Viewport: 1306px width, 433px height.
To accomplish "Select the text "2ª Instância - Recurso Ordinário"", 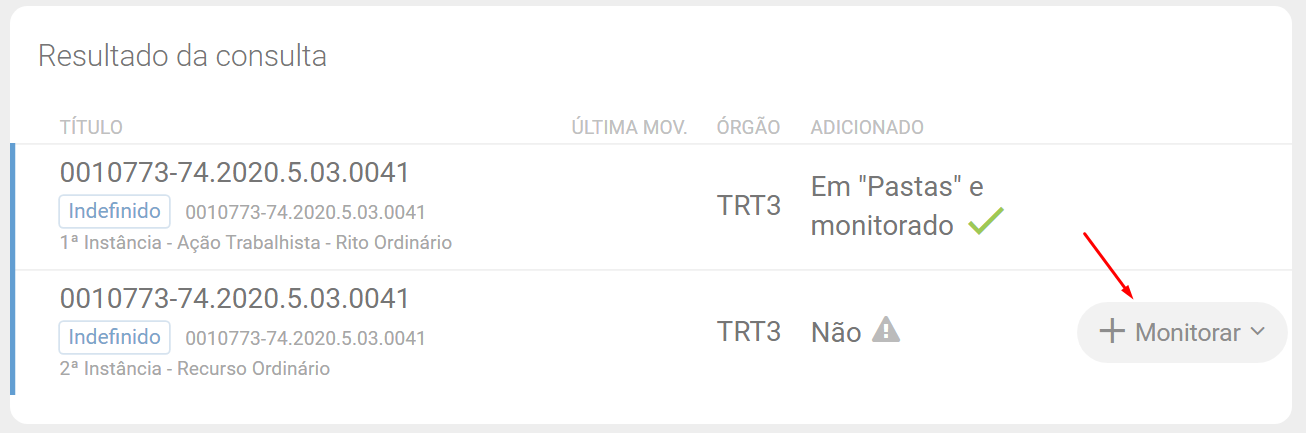I will coord(195,369).
